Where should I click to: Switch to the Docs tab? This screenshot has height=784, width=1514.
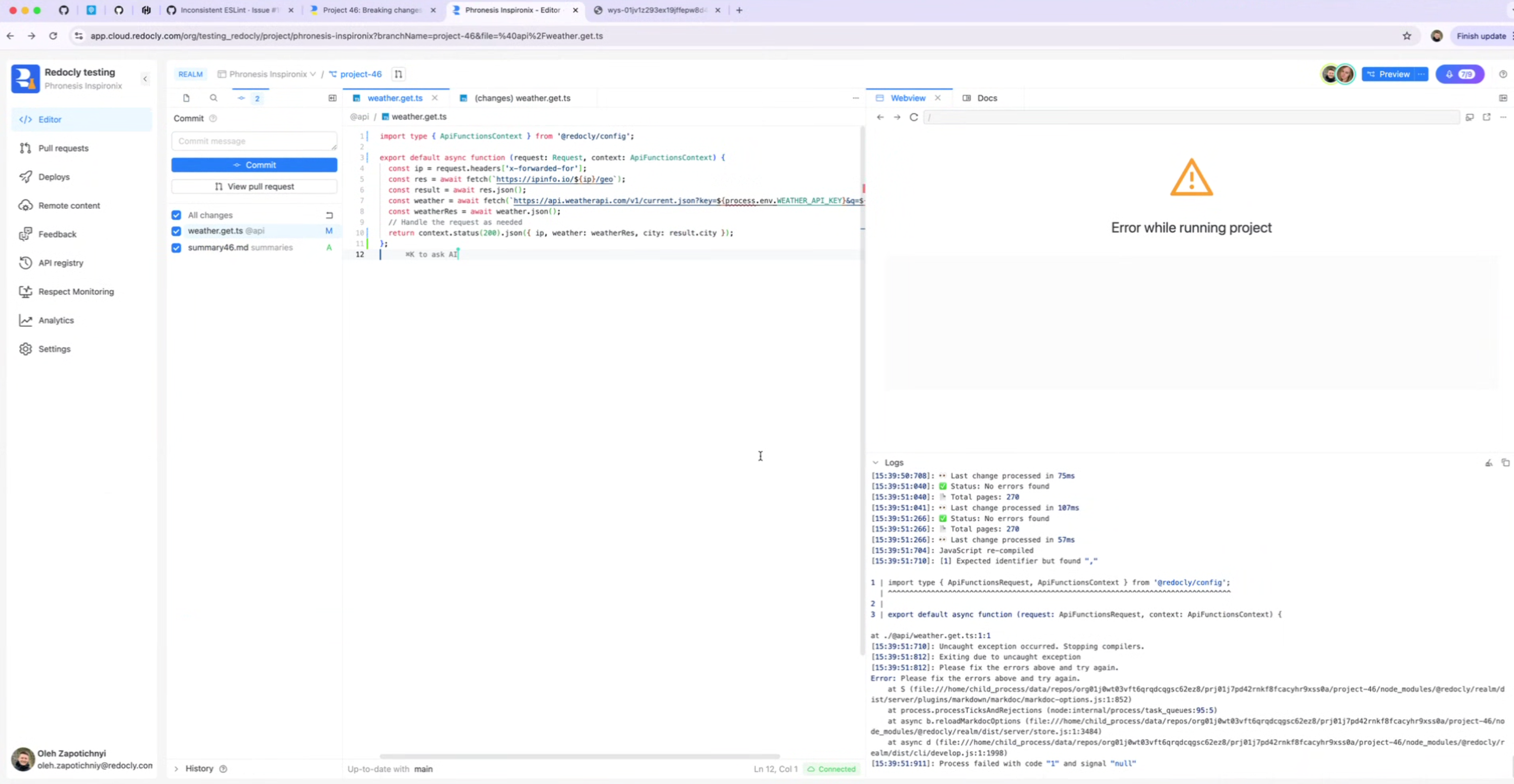[980, 98]
